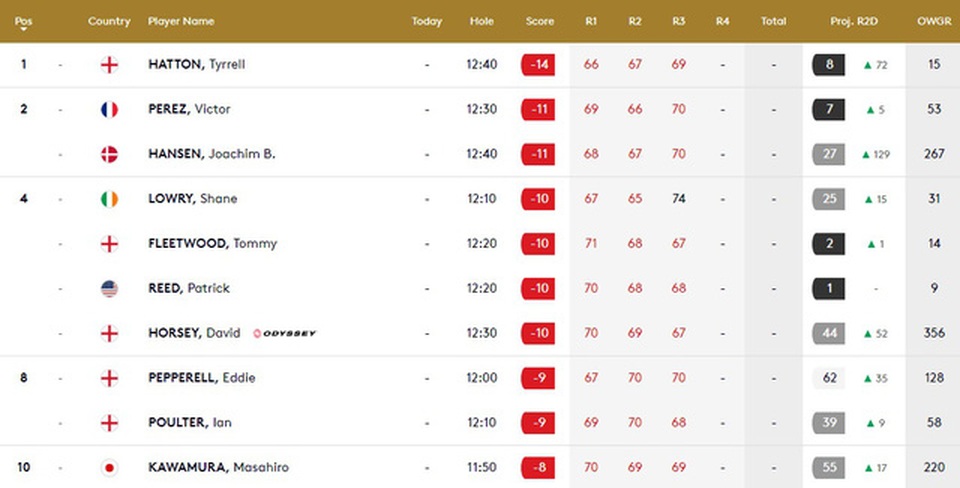Open player KAWAMURA, Masahiro
Image resolution: width=960 pixels, height=488 pixels.
[x=218, y=468]
